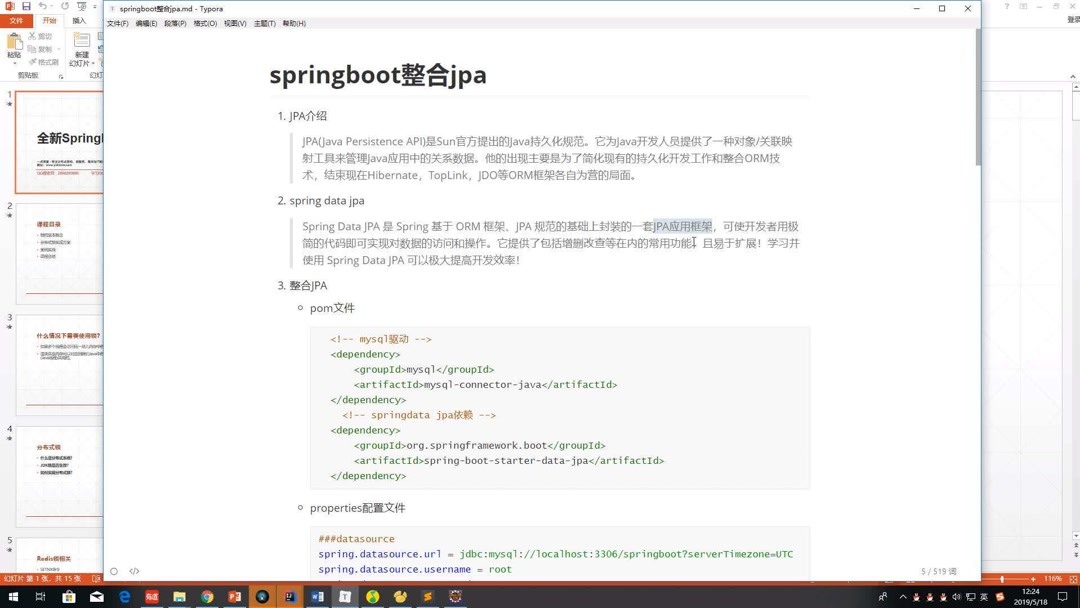Toggle Typora source code mode icon
This screenshot has height=608, width=1080.
coord(134,571)
